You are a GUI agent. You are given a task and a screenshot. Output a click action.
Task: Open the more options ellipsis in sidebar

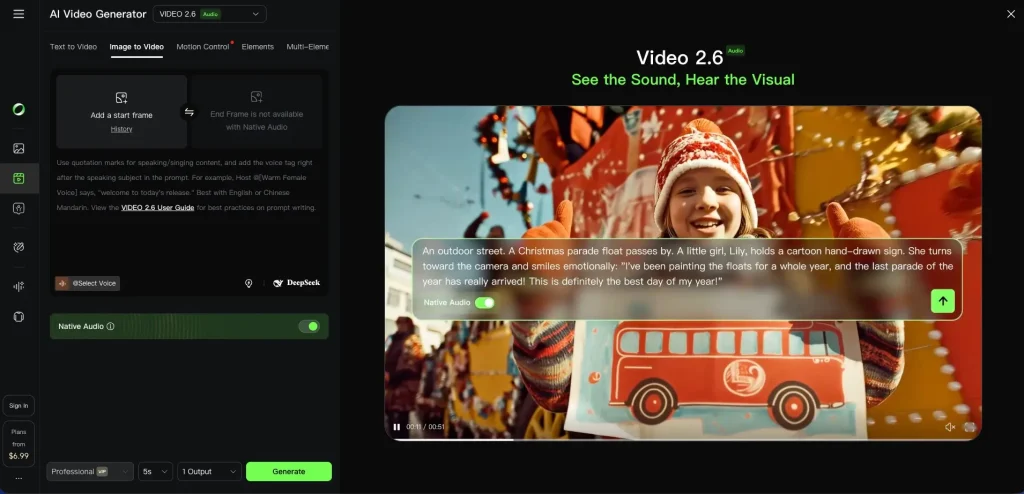click(x=18, y=478)
